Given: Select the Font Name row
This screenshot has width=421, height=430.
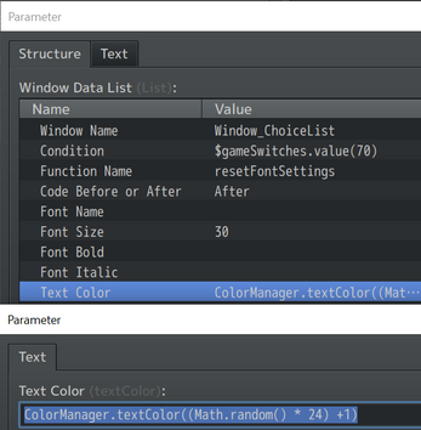Looking at the screenshot, I should pos(220,212).
